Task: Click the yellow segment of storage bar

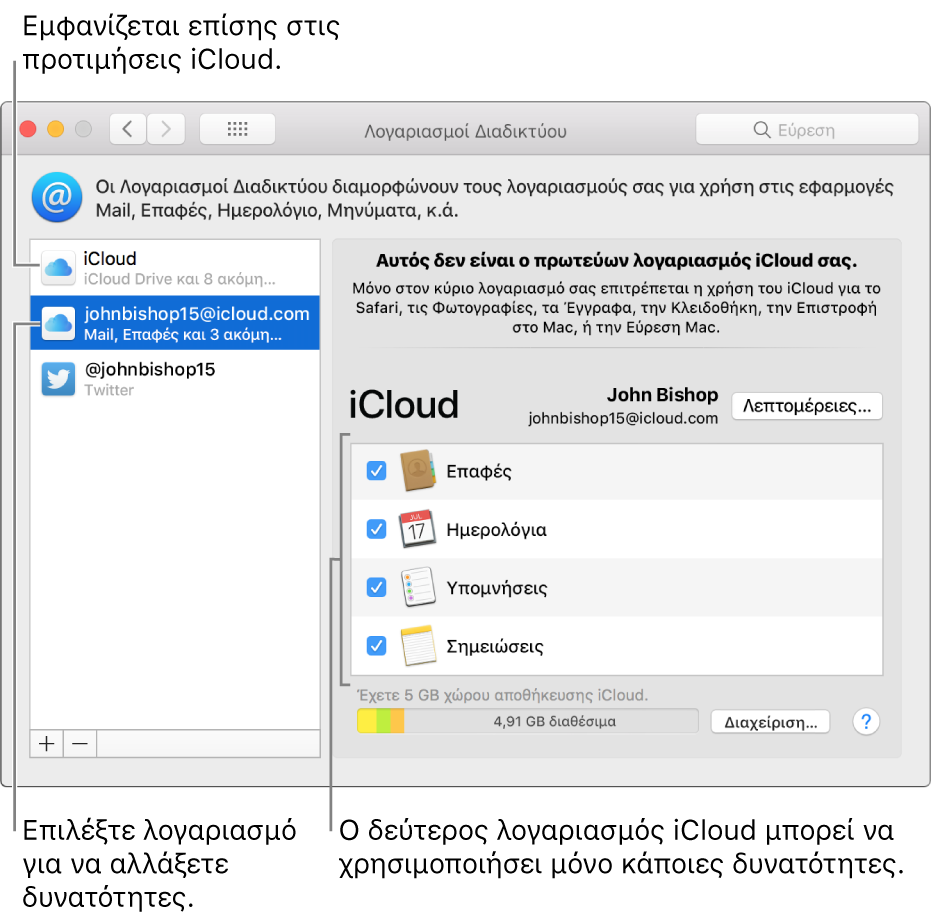Action: click(x=367, y=721)
